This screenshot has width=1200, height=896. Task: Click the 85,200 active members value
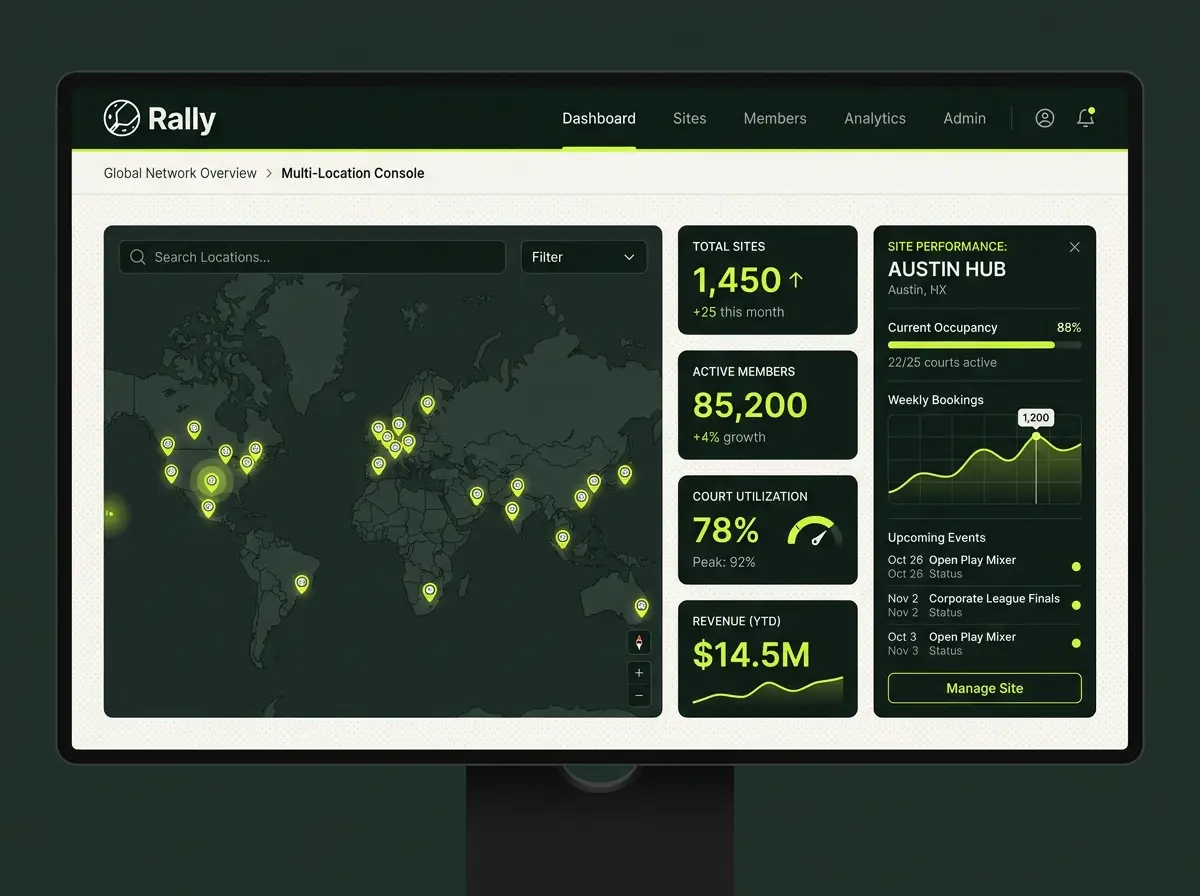click(x=750, y=405)
